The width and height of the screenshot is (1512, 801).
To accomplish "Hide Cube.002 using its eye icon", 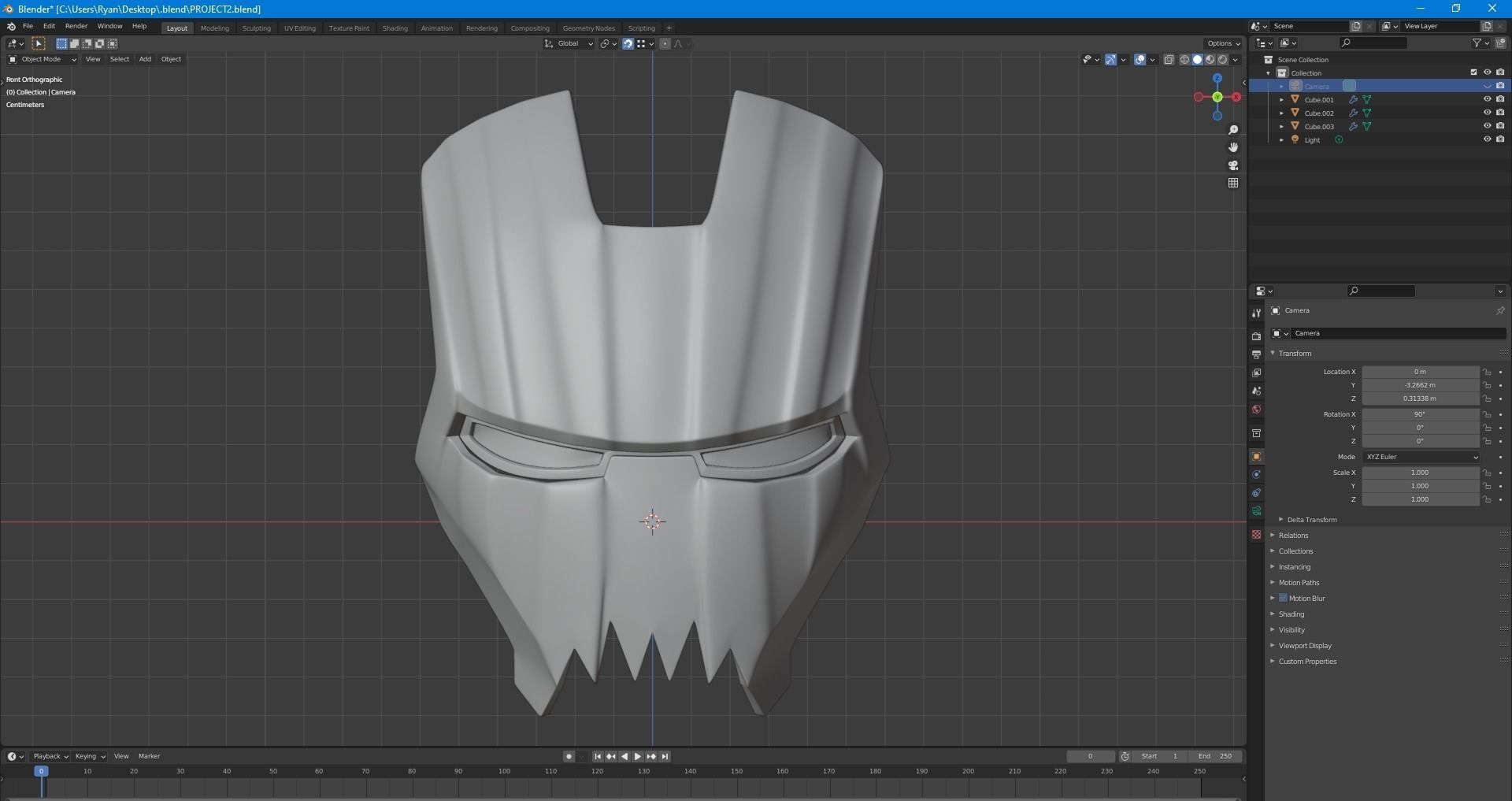I will (1488, 113).
